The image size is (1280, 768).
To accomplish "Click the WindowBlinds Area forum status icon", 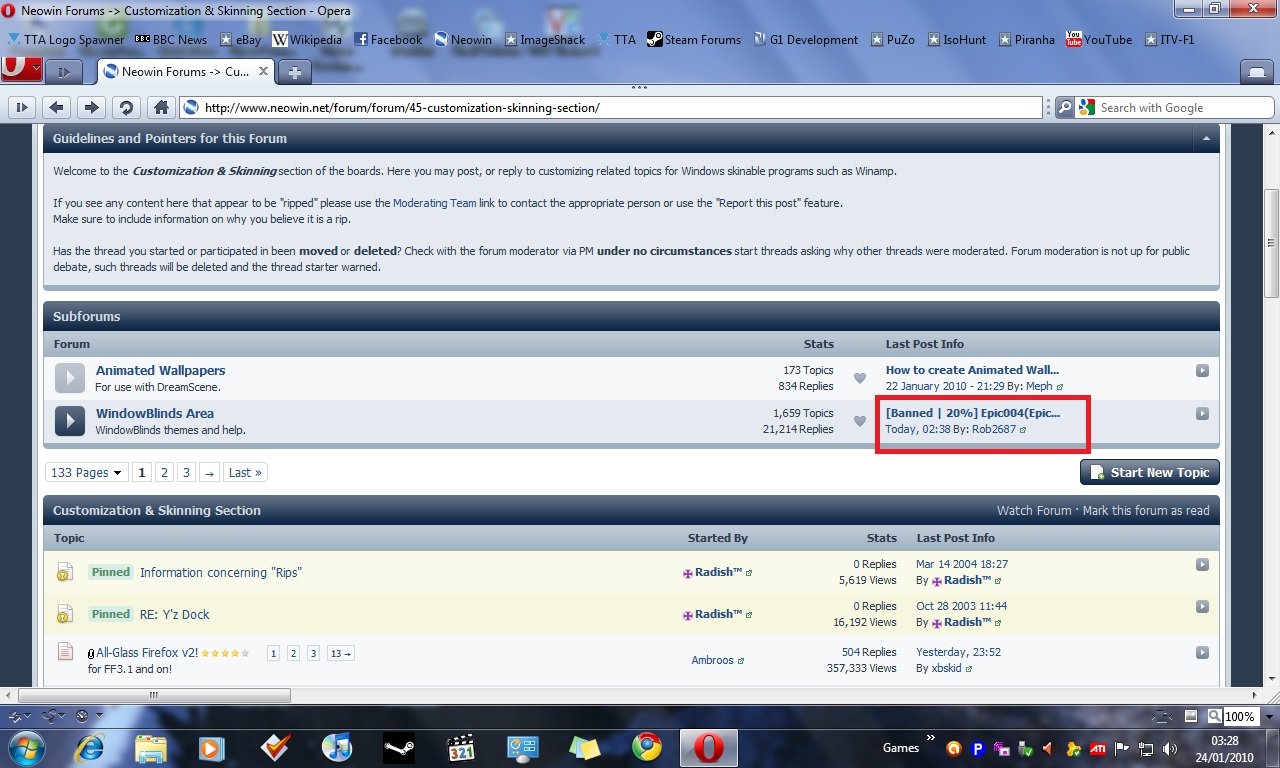I will coord(69,421).
